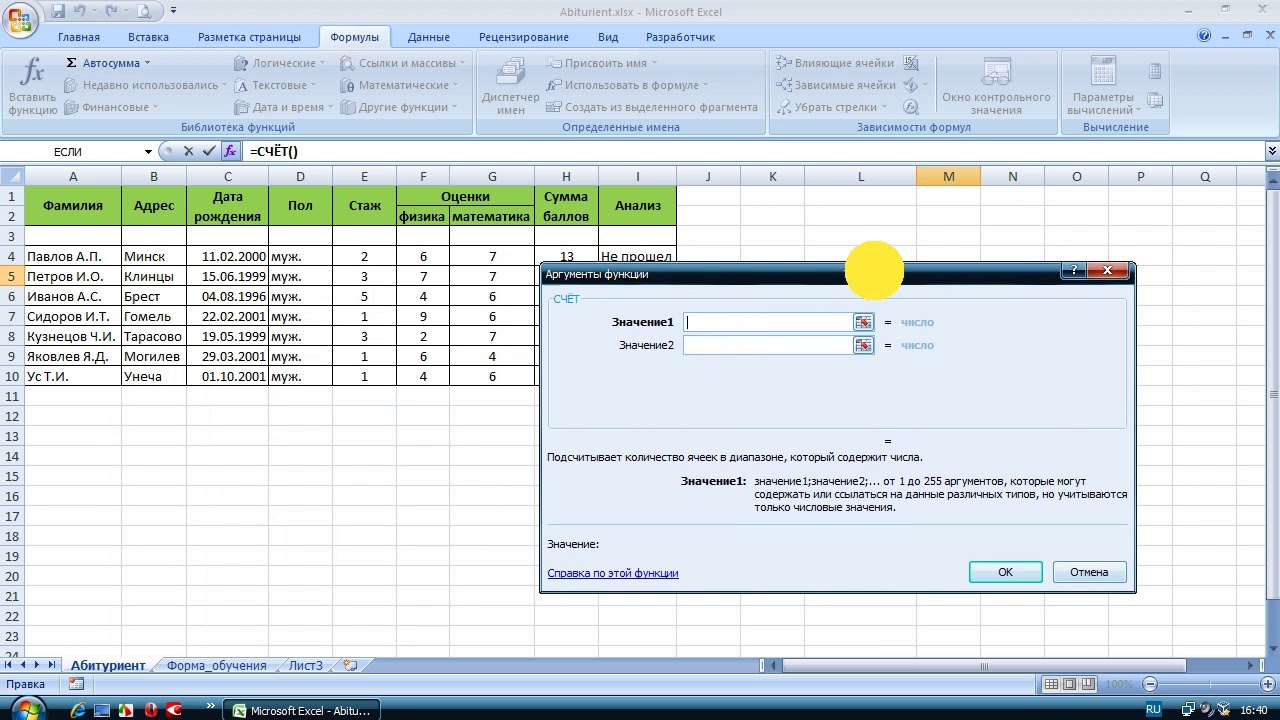Viewport: 1280px width, 720px height.
Task: Click Internet Explorer icon in taskbar
Action: point(78,711)
